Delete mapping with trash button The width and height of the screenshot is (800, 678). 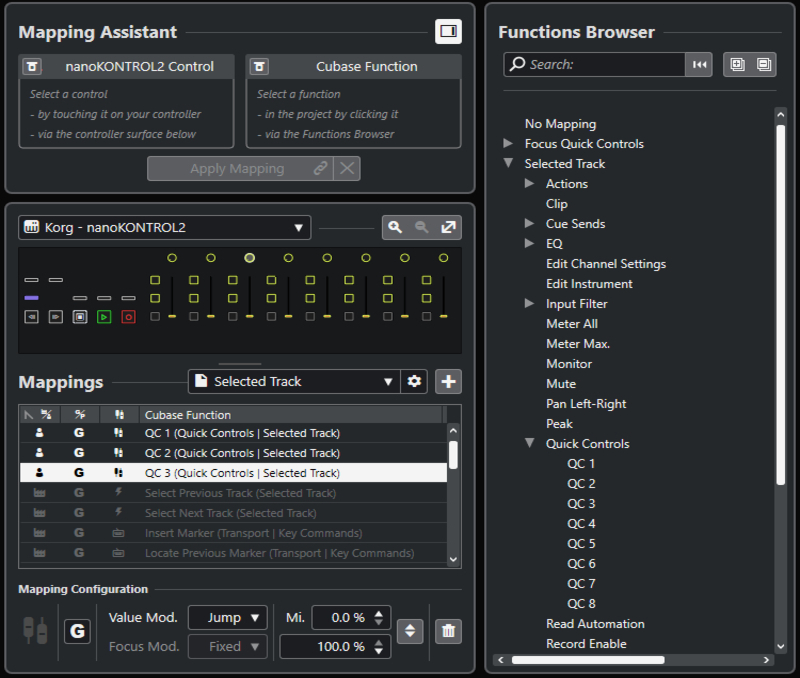point(448,632)
